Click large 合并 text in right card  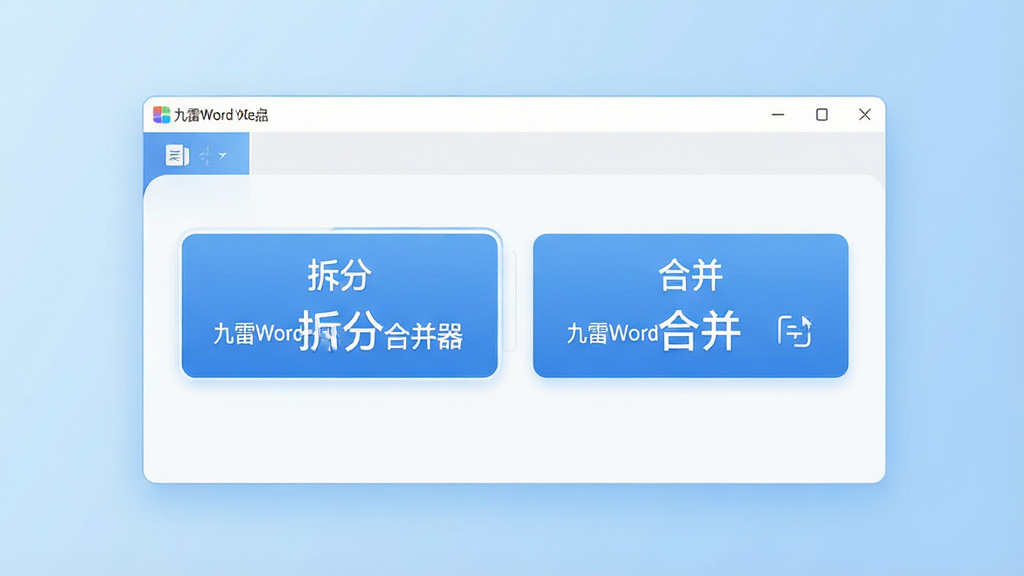point(699,330)
